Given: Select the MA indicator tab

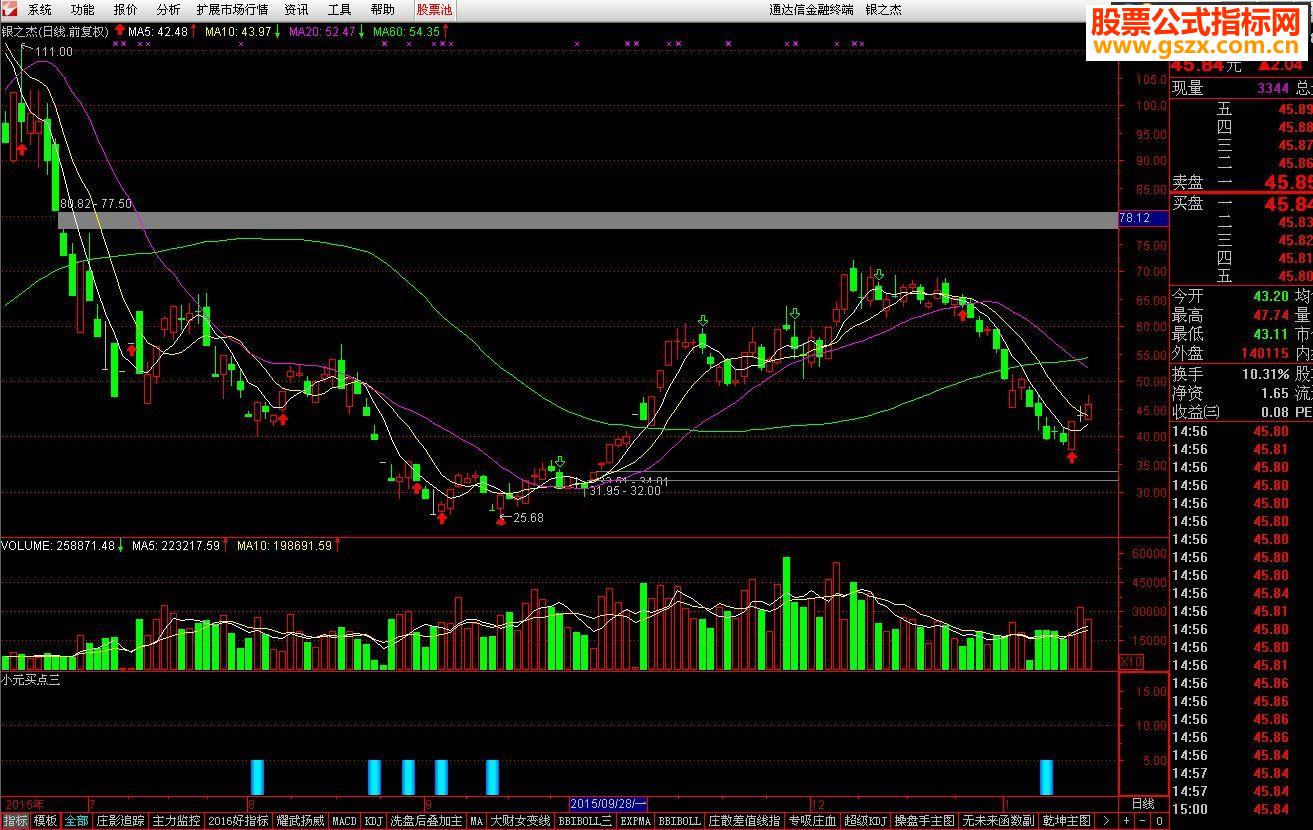Looking at the screenshot, I should [476, 821].
